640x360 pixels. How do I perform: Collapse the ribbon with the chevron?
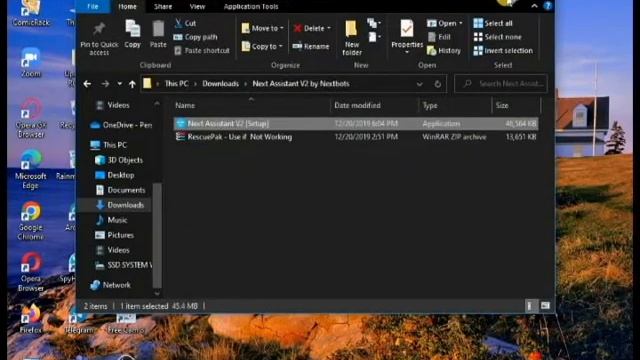coord(534,6)
